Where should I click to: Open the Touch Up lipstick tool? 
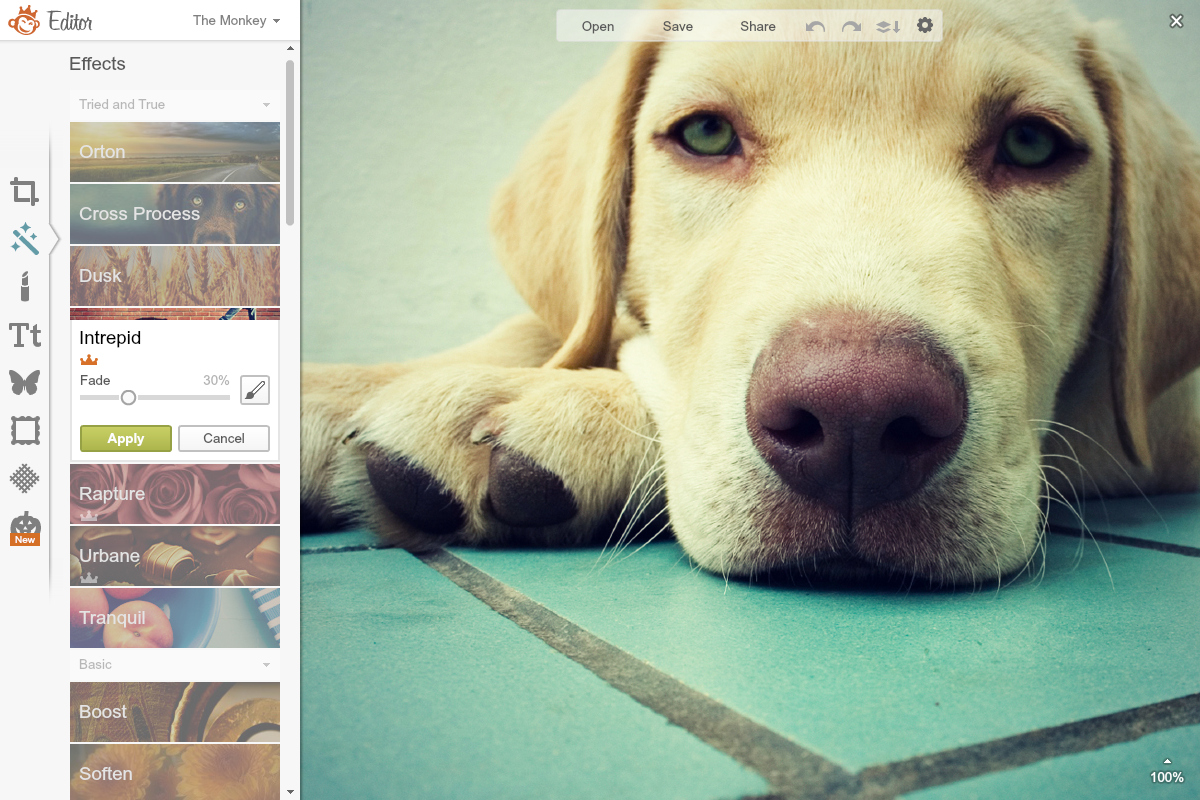tap(25, 286)
